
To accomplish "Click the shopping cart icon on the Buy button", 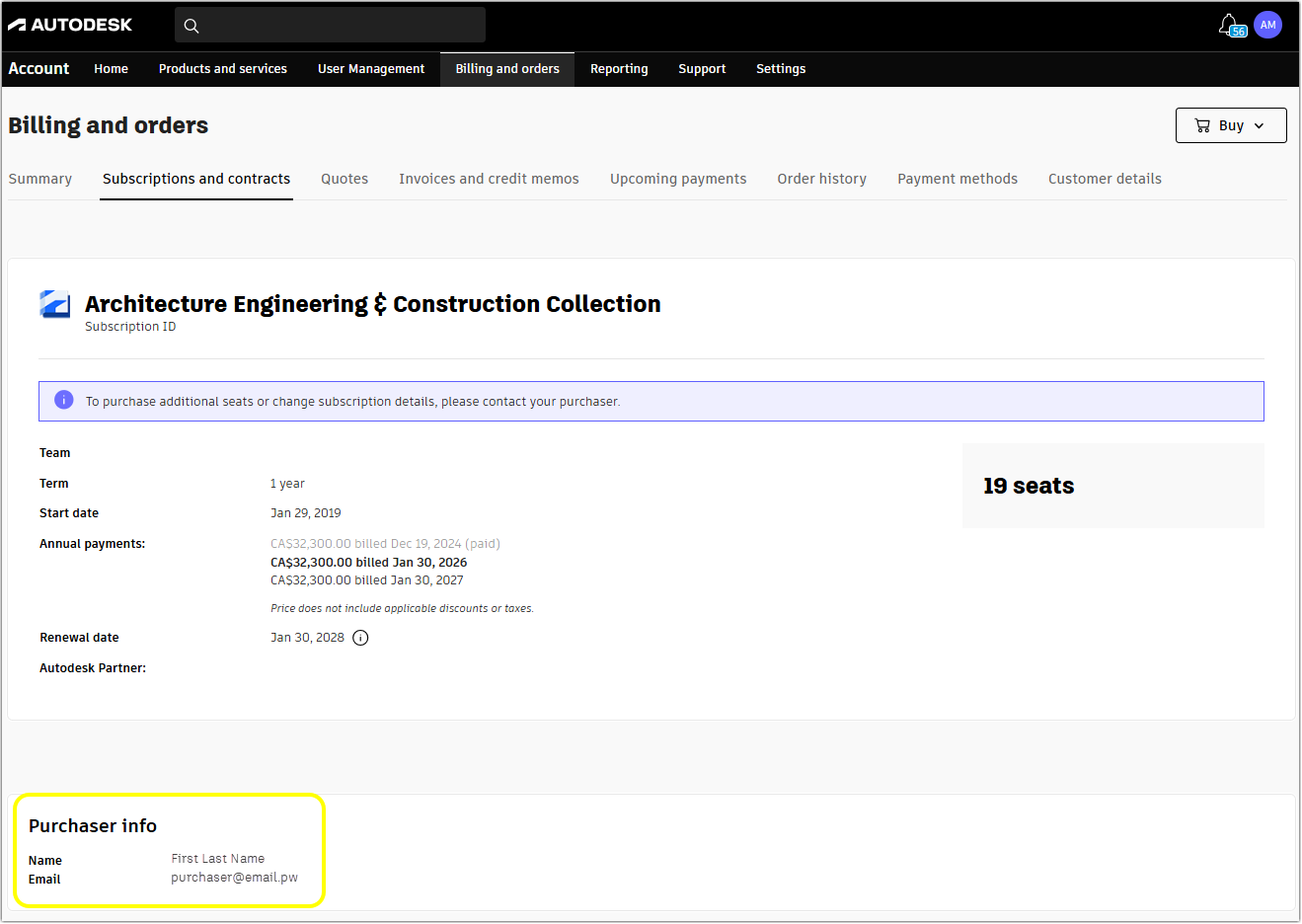I will 1202,125.
